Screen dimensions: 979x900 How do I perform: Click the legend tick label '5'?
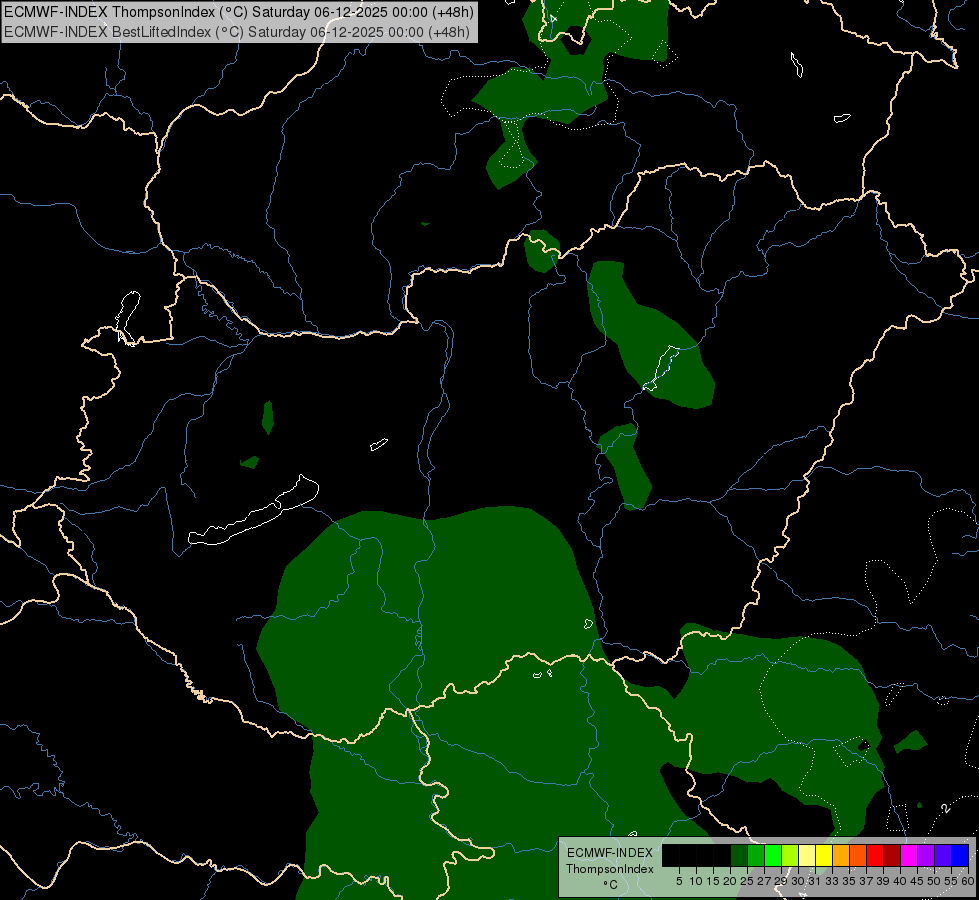click(x=679, y=881)
